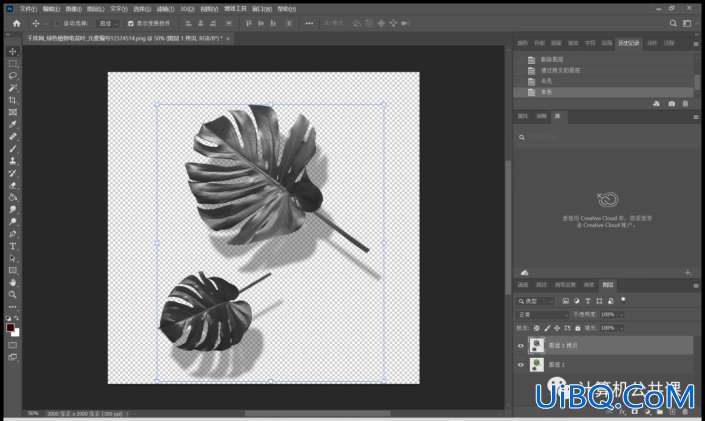Expand the 填充 fill slider arrow
The width and height of the screenshot is (705, 421).
621,328
